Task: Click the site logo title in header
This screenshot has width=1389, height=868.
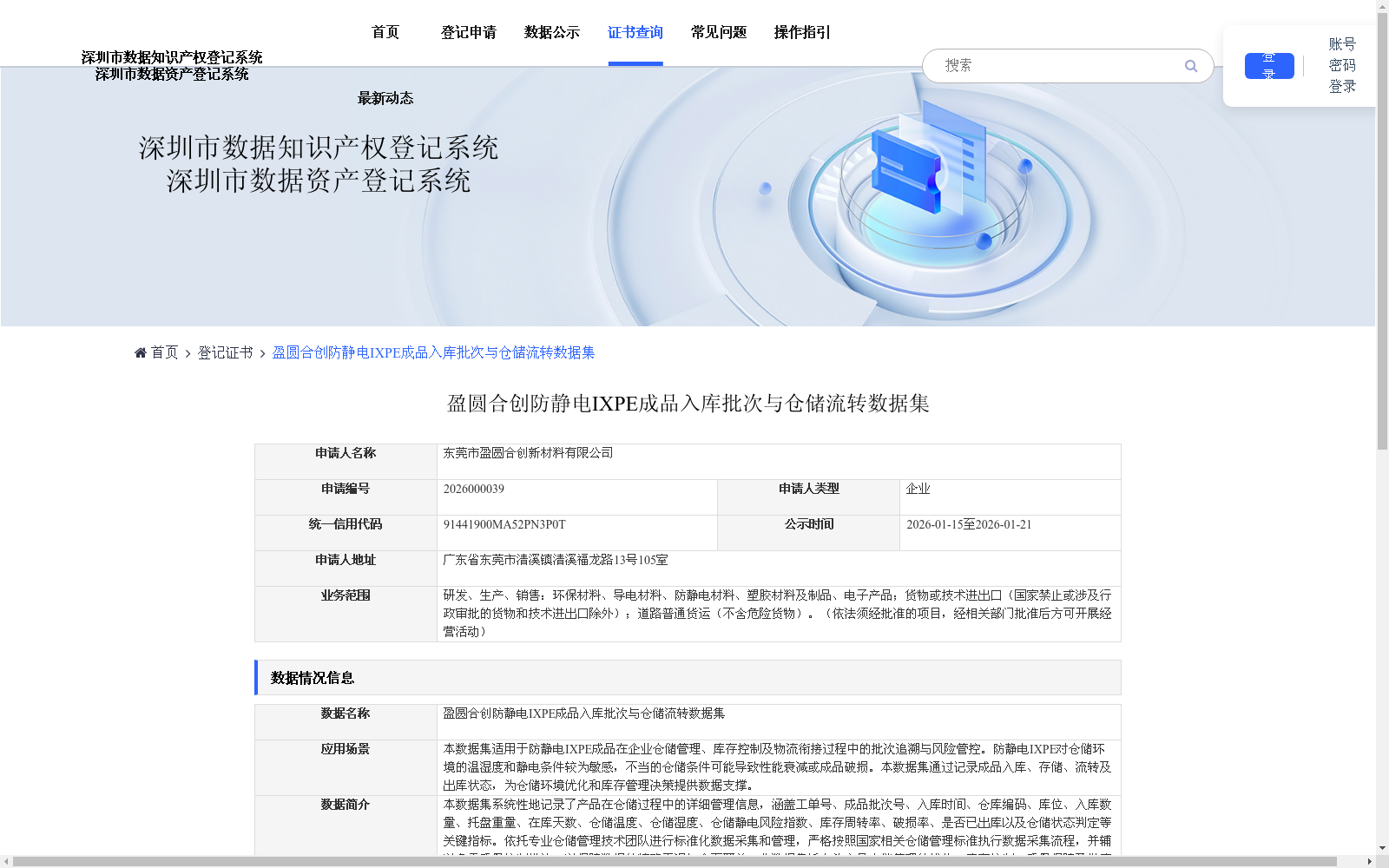Action: (172, 66)
